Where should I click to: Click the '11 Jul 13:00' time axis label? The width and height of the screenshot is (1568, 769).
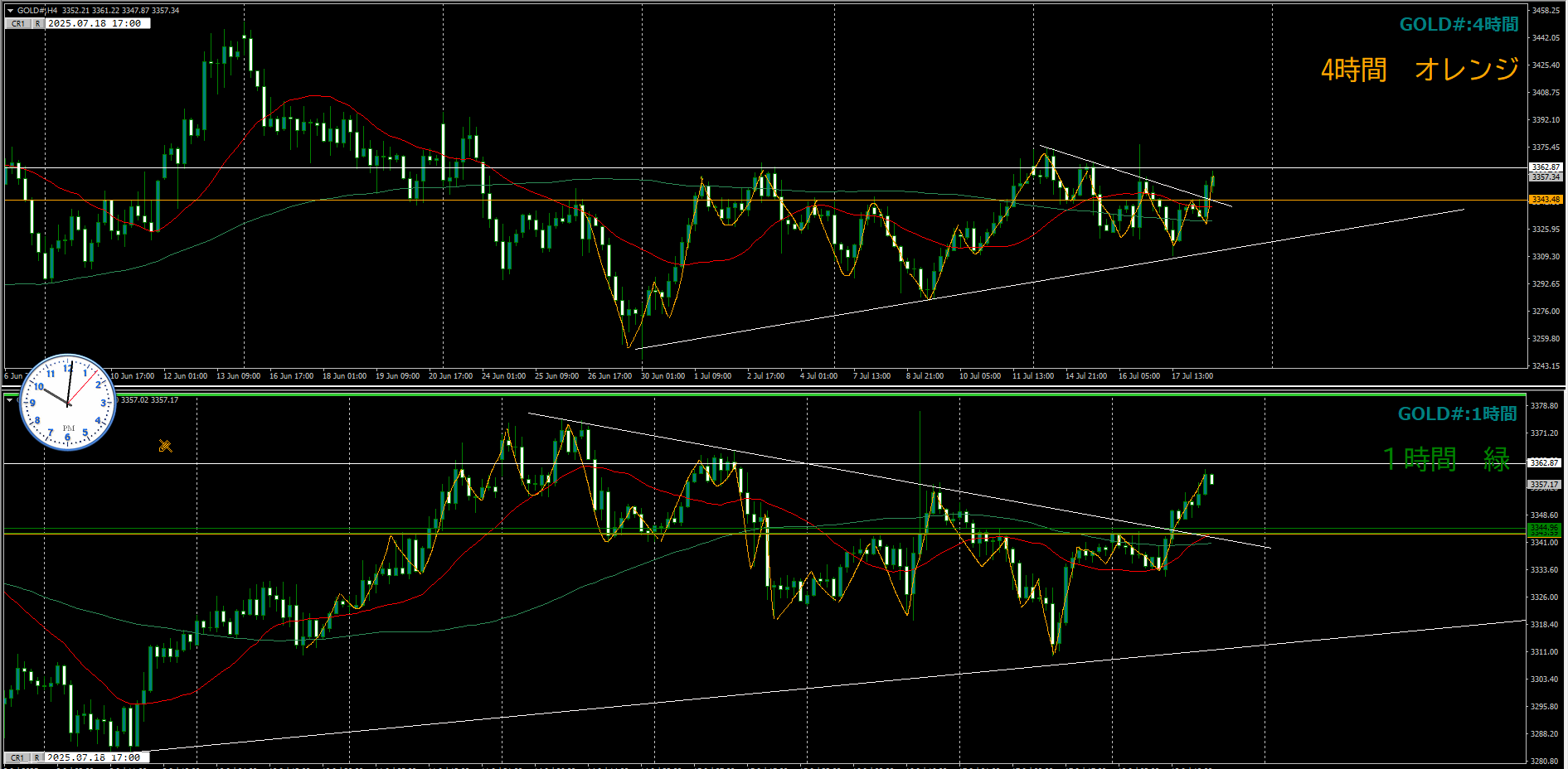point(1032,376)
